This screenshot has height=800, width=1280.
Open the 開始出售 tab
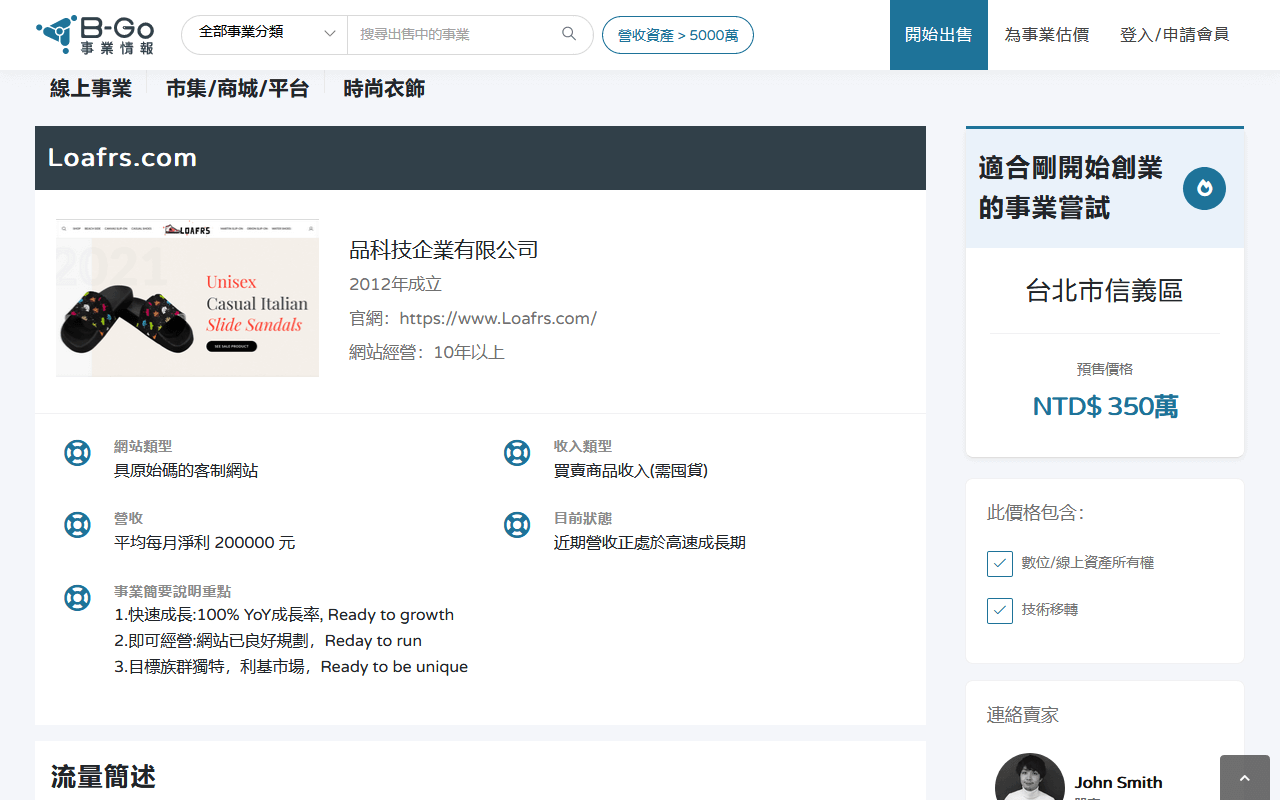[x=938, y=35]
